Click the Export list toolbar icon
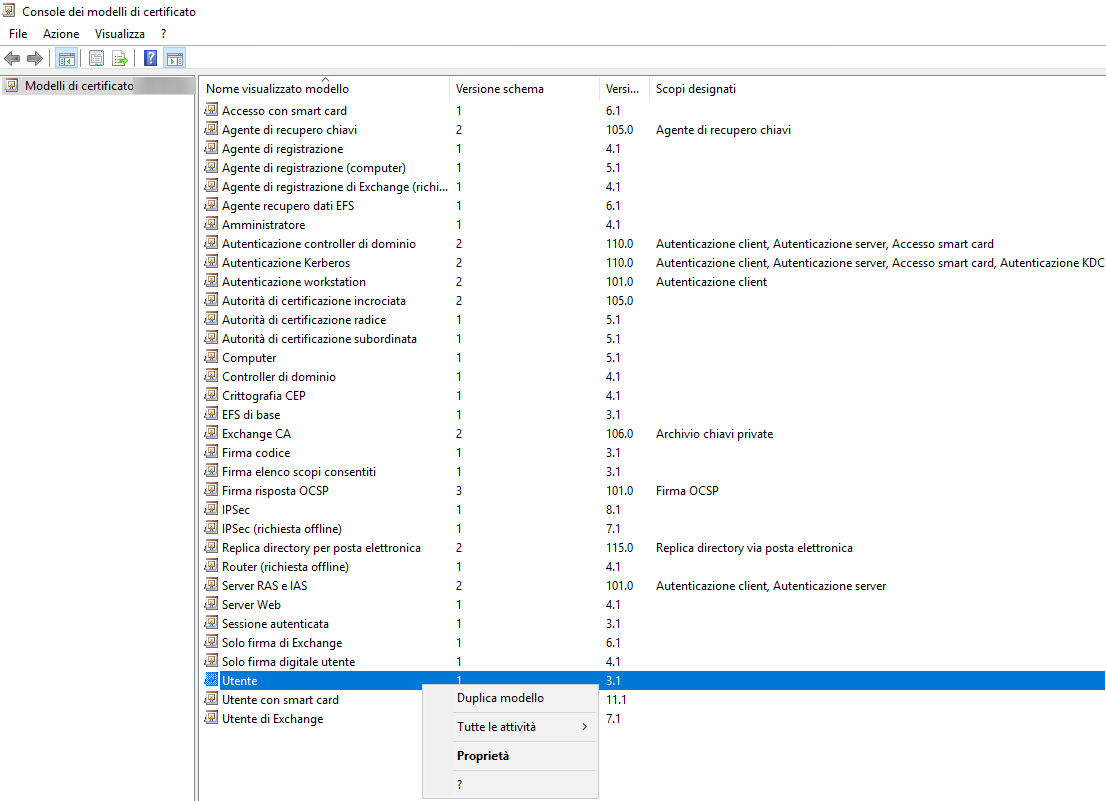The image size is (1106, 801). [120, 59]
